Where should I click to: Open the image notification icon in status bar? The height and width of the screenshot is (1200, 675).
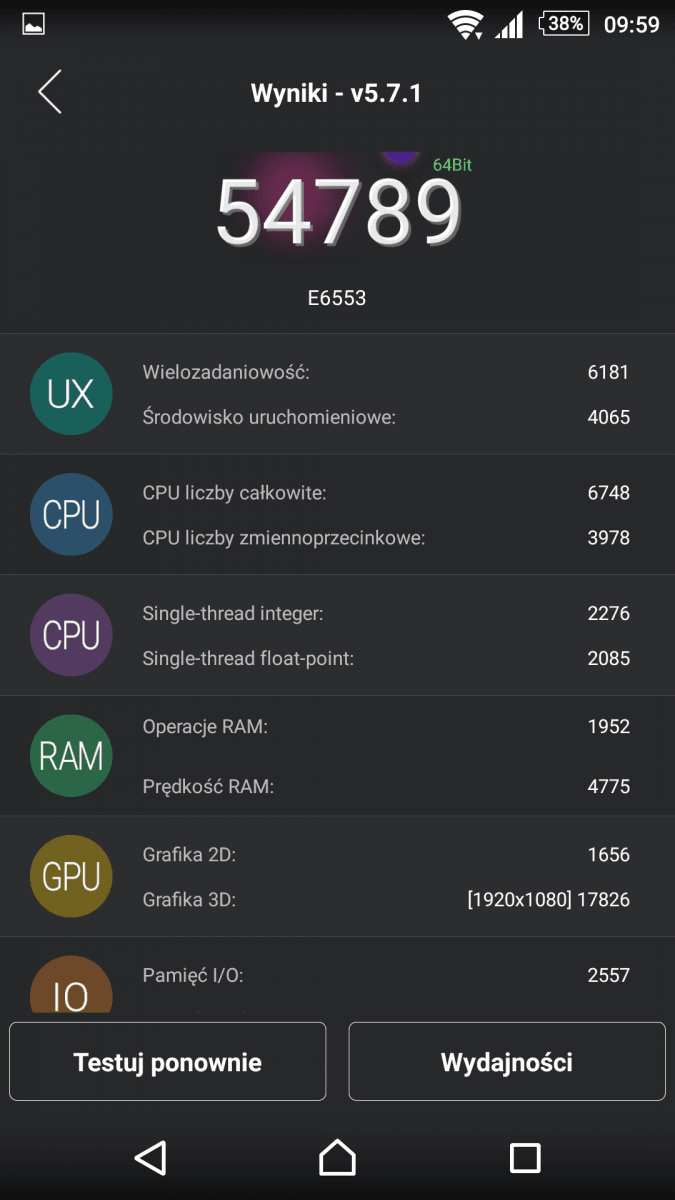pos(33,24)
